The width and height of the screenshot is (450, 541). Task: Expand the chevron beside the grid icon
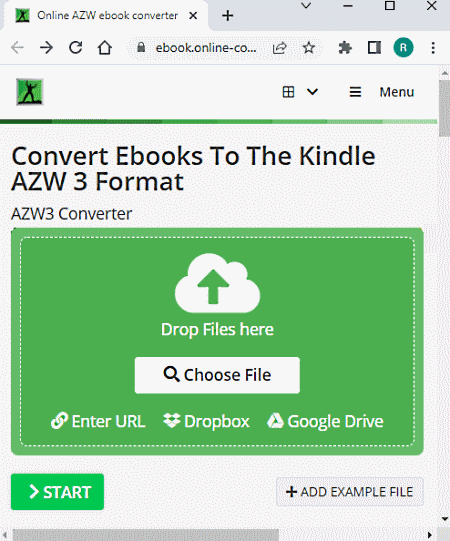click(313, 92)
